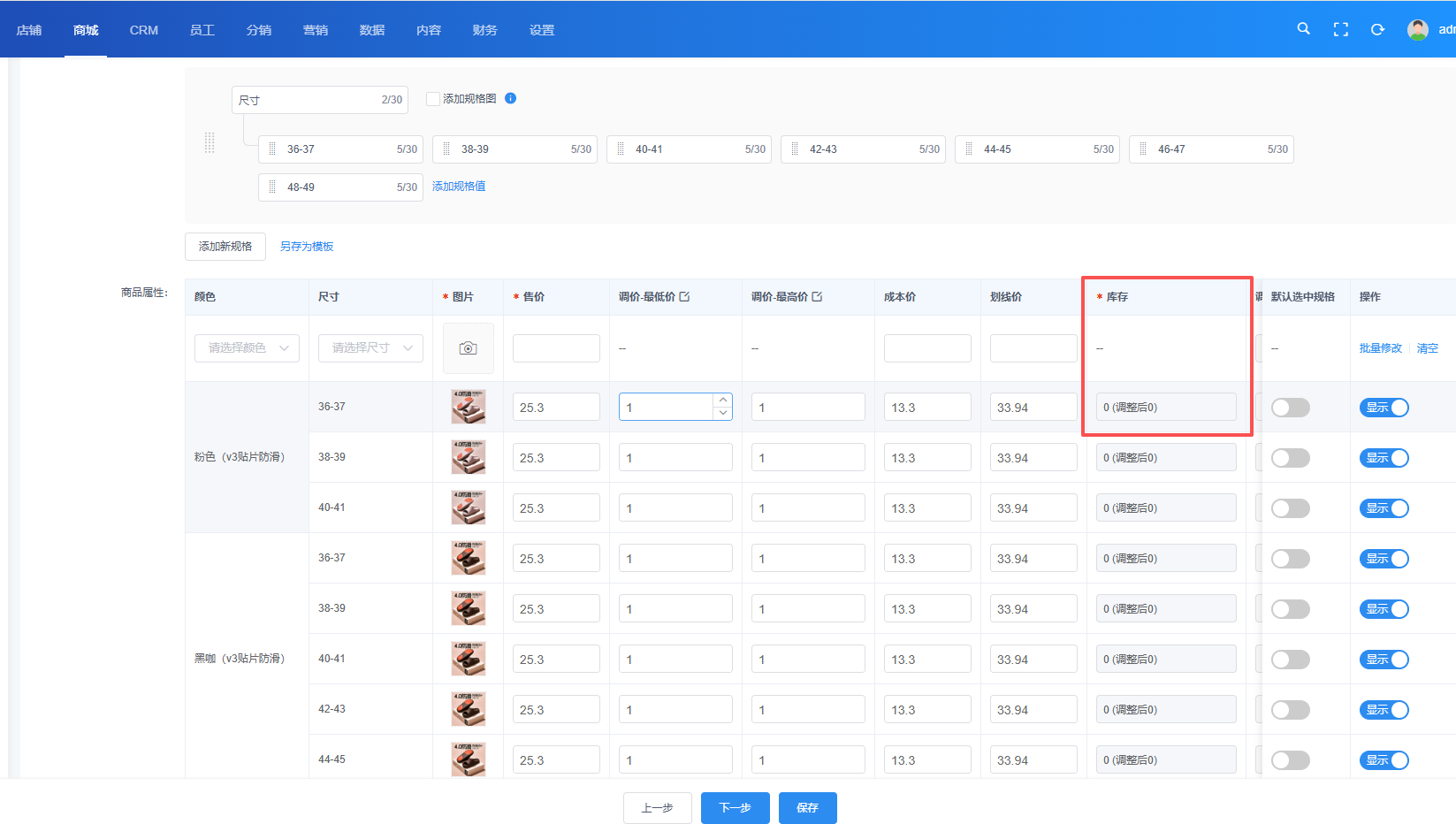Click the camera upload image icon
The width and height of the screenshot is (1456, 824).
[468, 348]
